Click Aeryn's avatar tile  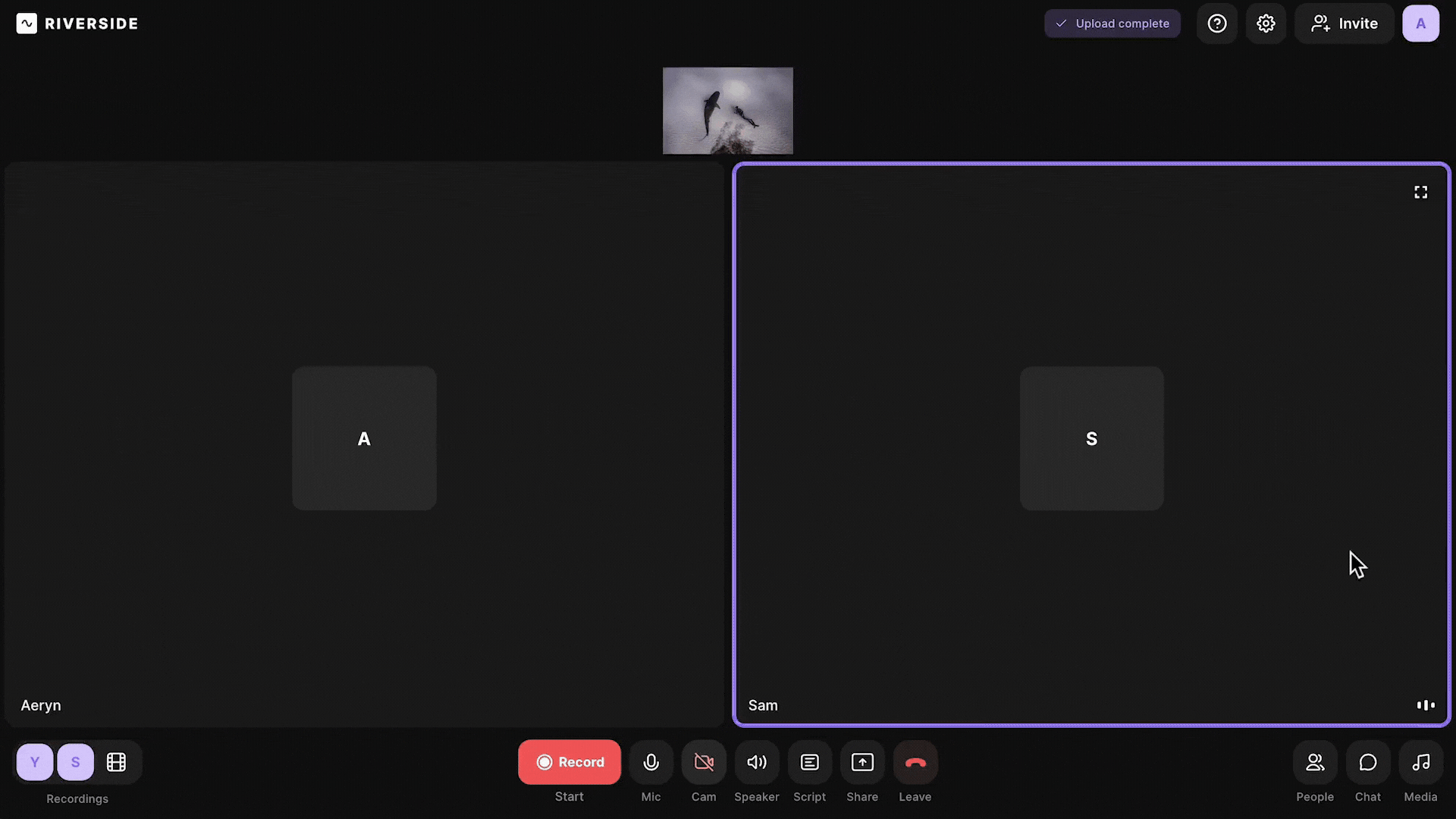click(364, 438)
